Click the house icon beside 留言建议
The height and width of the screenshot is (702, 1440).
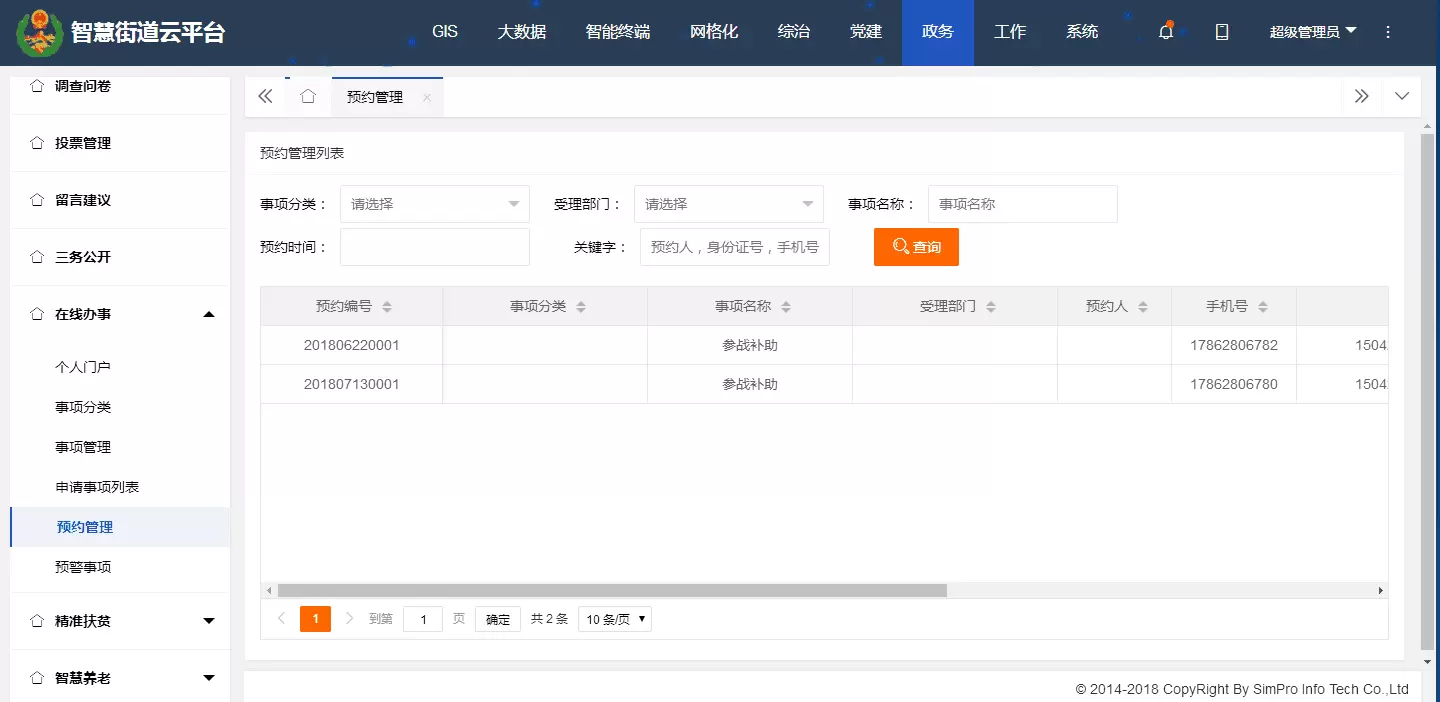click(38, 200)
